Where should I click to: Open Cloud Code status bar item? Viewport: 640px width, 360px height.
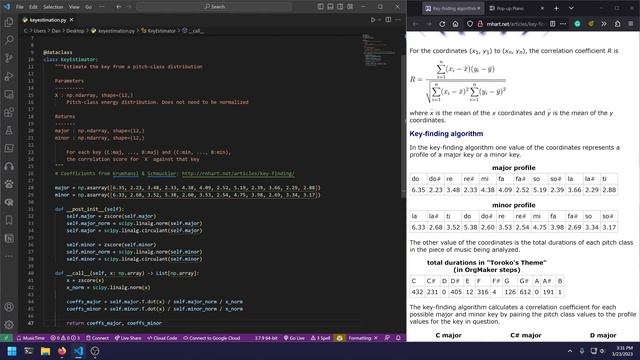pos(162,338)
